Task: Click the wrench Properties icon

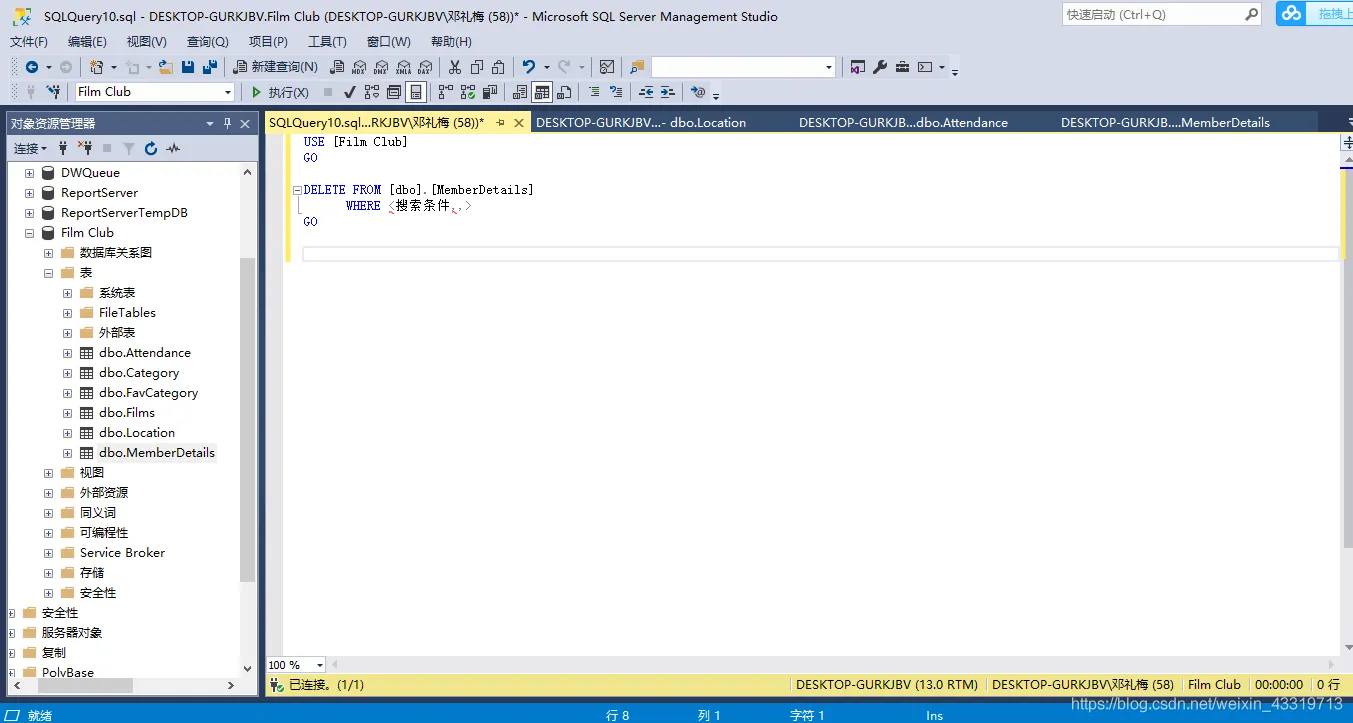Action: pyautogui.click(x=880, y=67)
